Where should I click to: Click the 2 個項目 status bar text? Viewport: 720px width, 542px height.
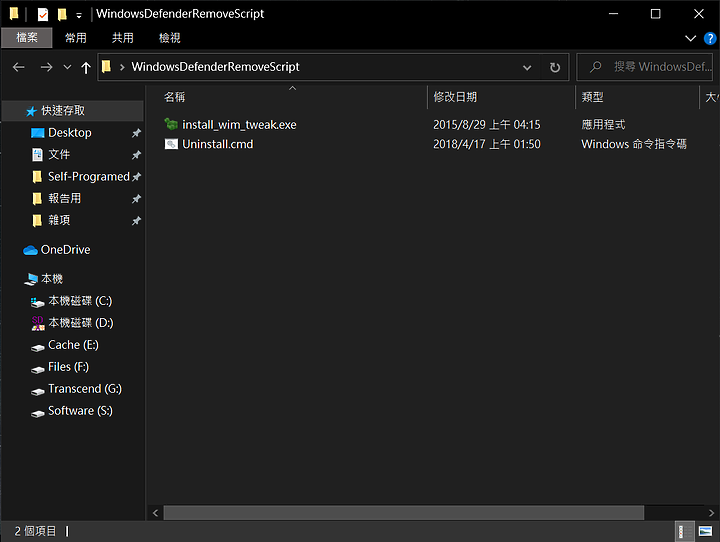tap(35, 531)
